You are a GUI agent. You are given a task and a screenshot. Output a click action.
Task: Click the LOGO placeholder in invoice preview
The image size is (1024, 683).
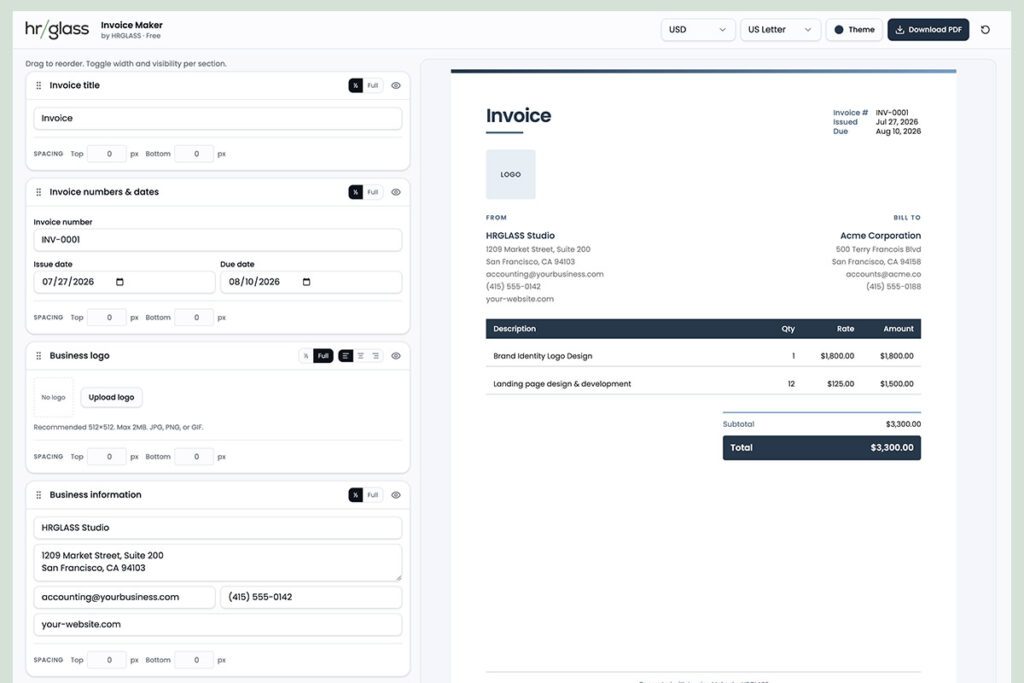tap(511, 174)
